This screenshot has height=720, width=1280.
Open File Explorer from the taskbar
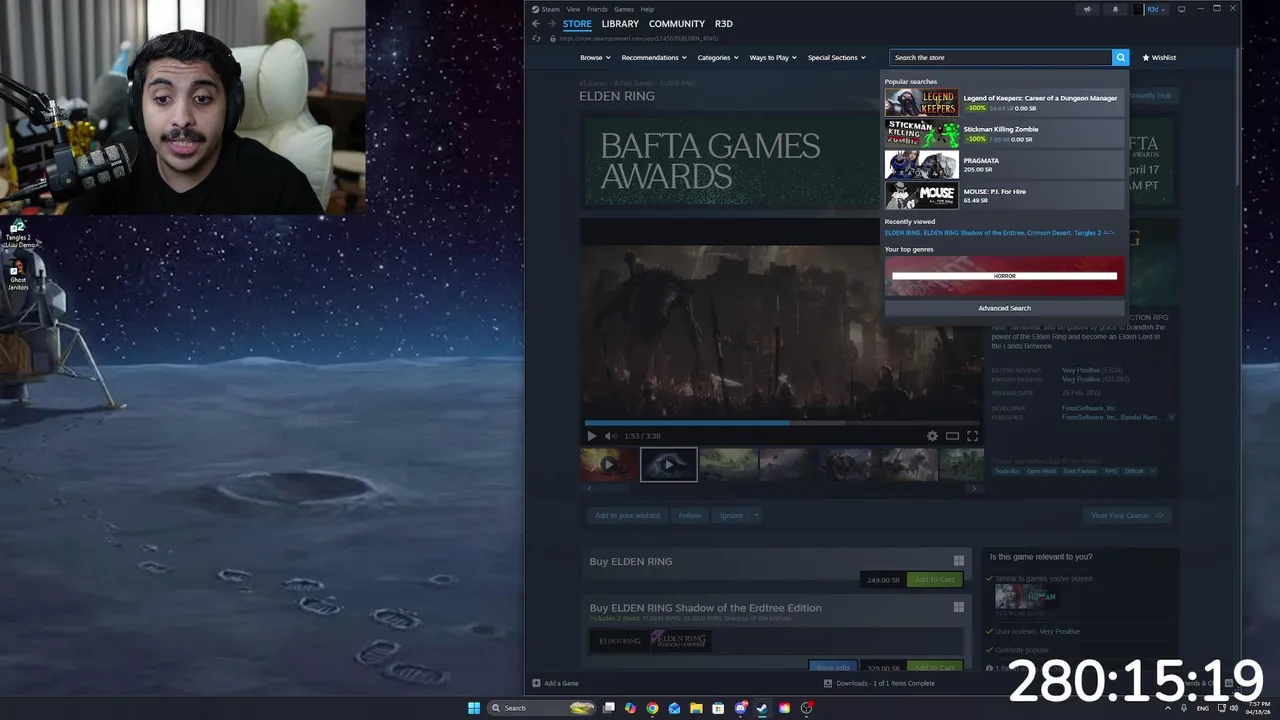pyautogui.click(x=696, y=708)
